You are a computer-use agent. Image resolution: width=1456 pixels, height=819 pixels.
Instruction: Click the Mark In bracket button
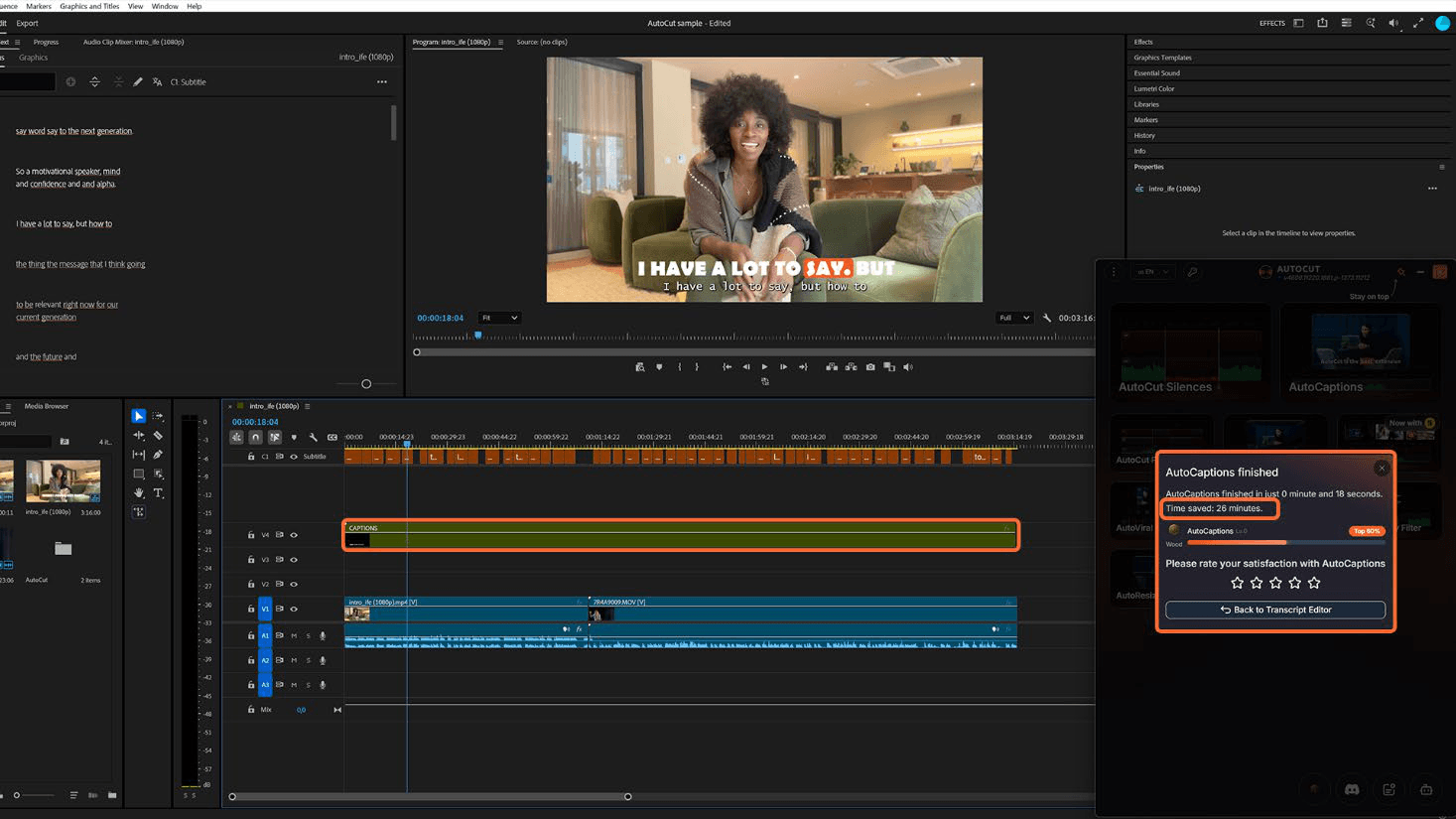click(680, 367)
